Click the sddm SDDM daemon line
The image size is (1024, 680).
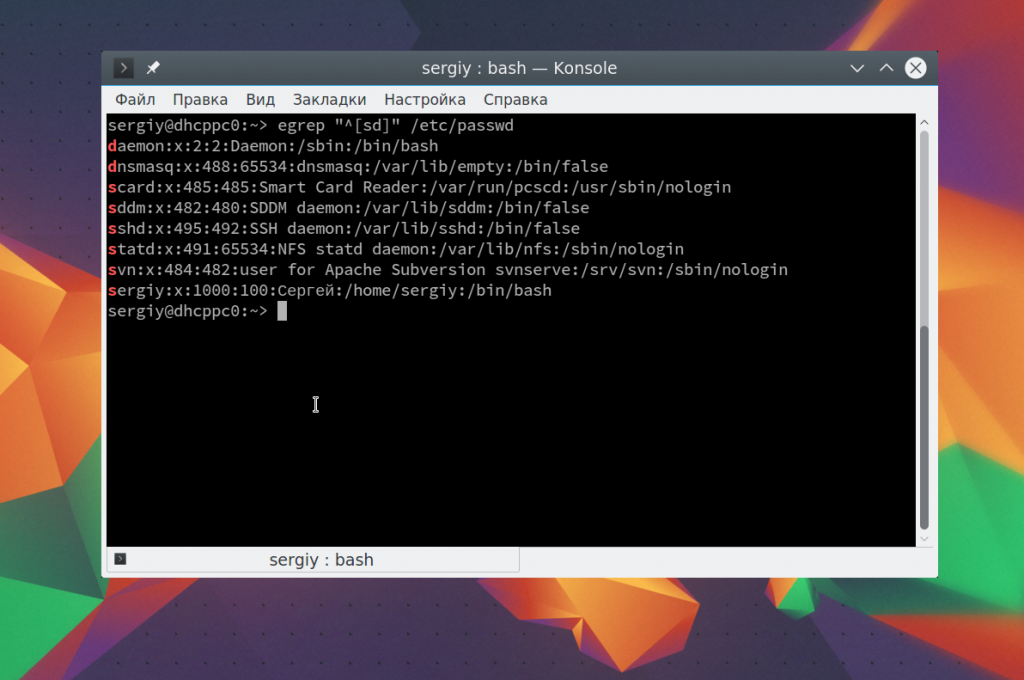click(349, 208)
